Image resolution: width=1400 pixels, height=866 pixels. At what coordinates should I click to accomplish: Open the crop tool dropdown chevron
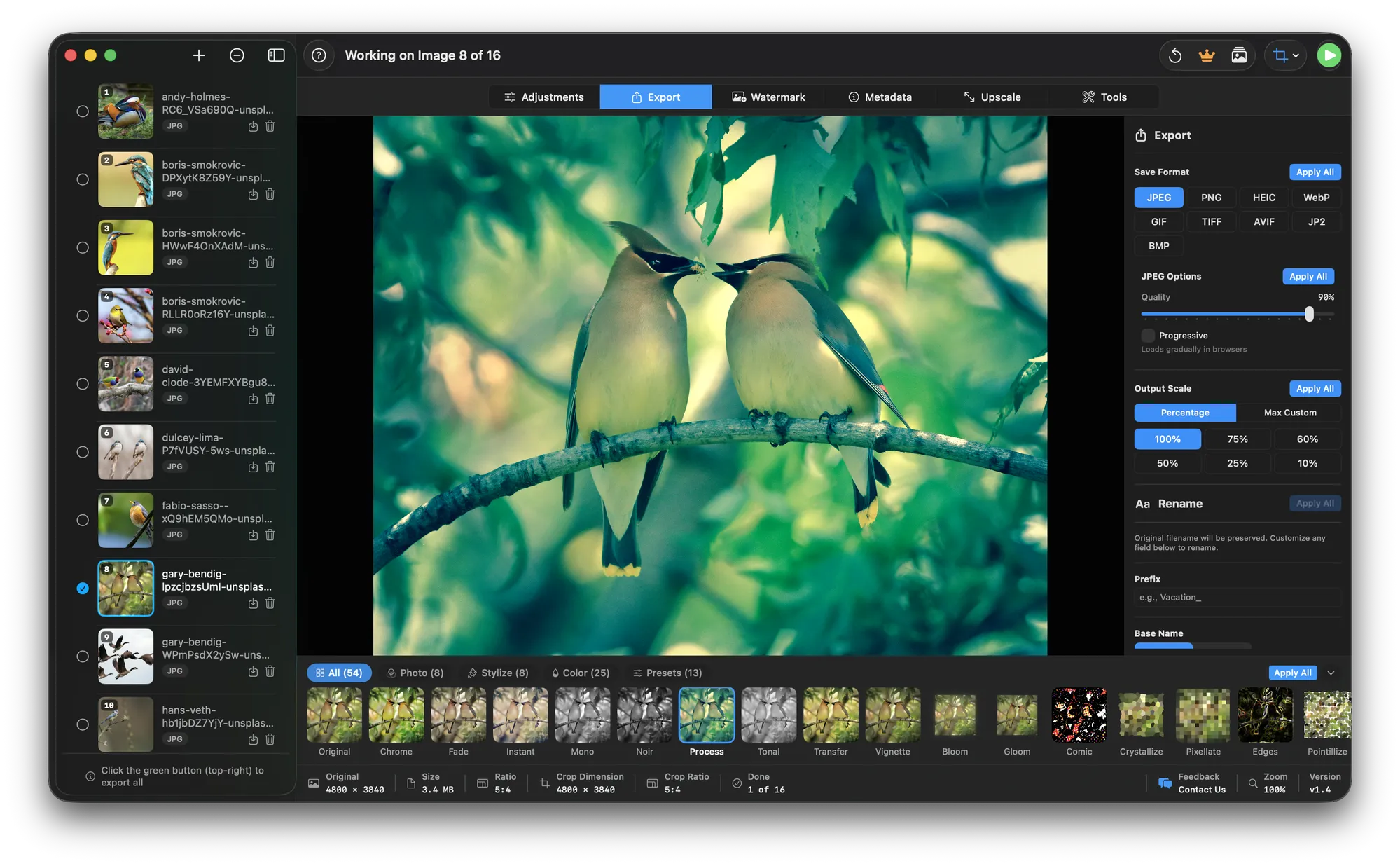click(1295, 56)
